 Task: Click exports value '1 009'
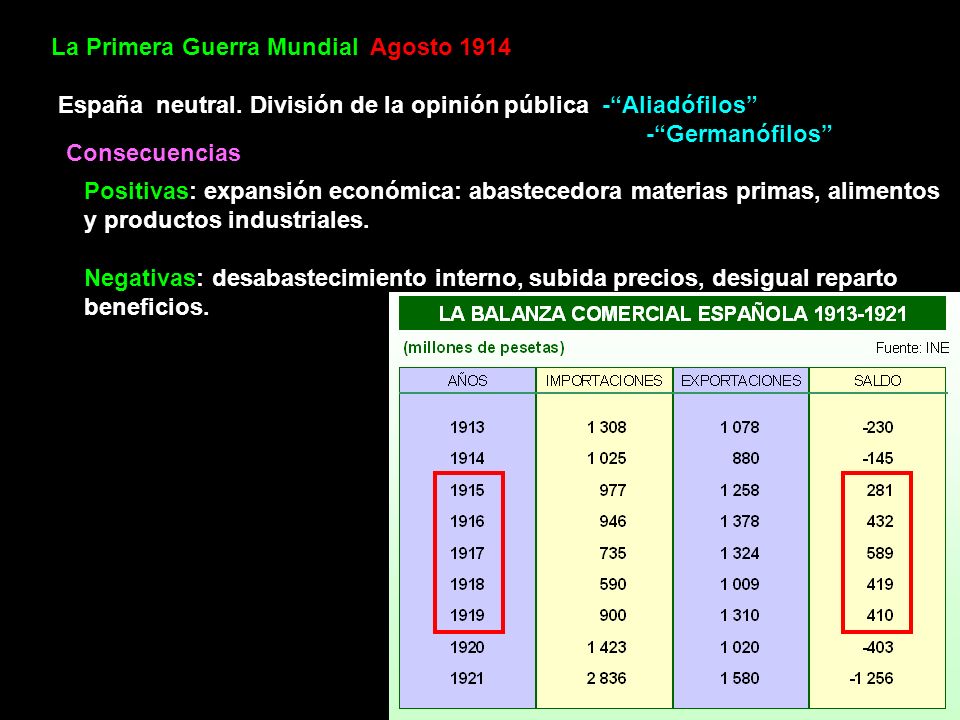(x=740, y=584)
